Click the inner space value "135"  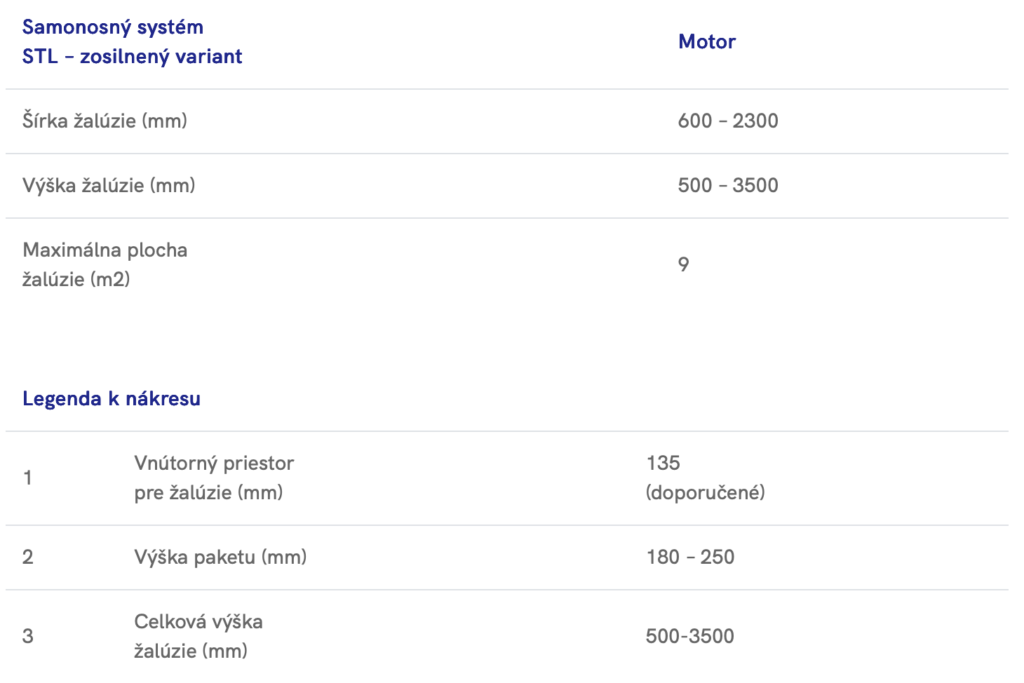point(663,463)
